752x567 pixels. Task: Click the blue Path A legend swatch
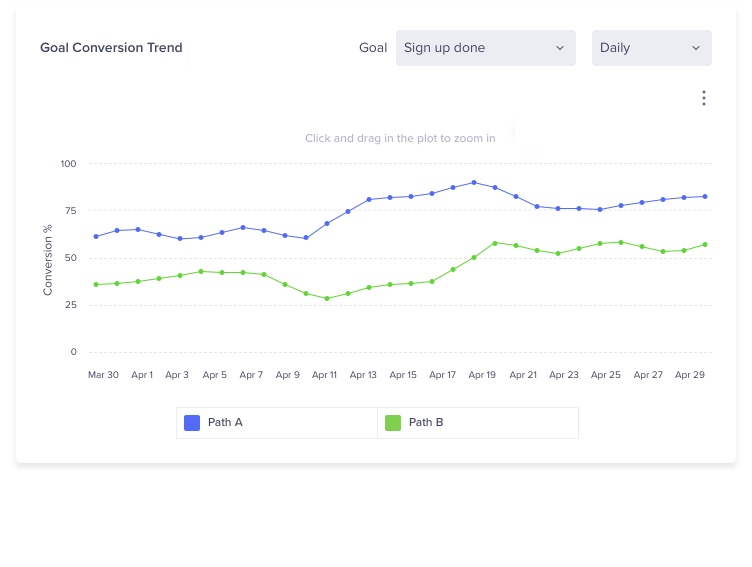click(193, 423)
